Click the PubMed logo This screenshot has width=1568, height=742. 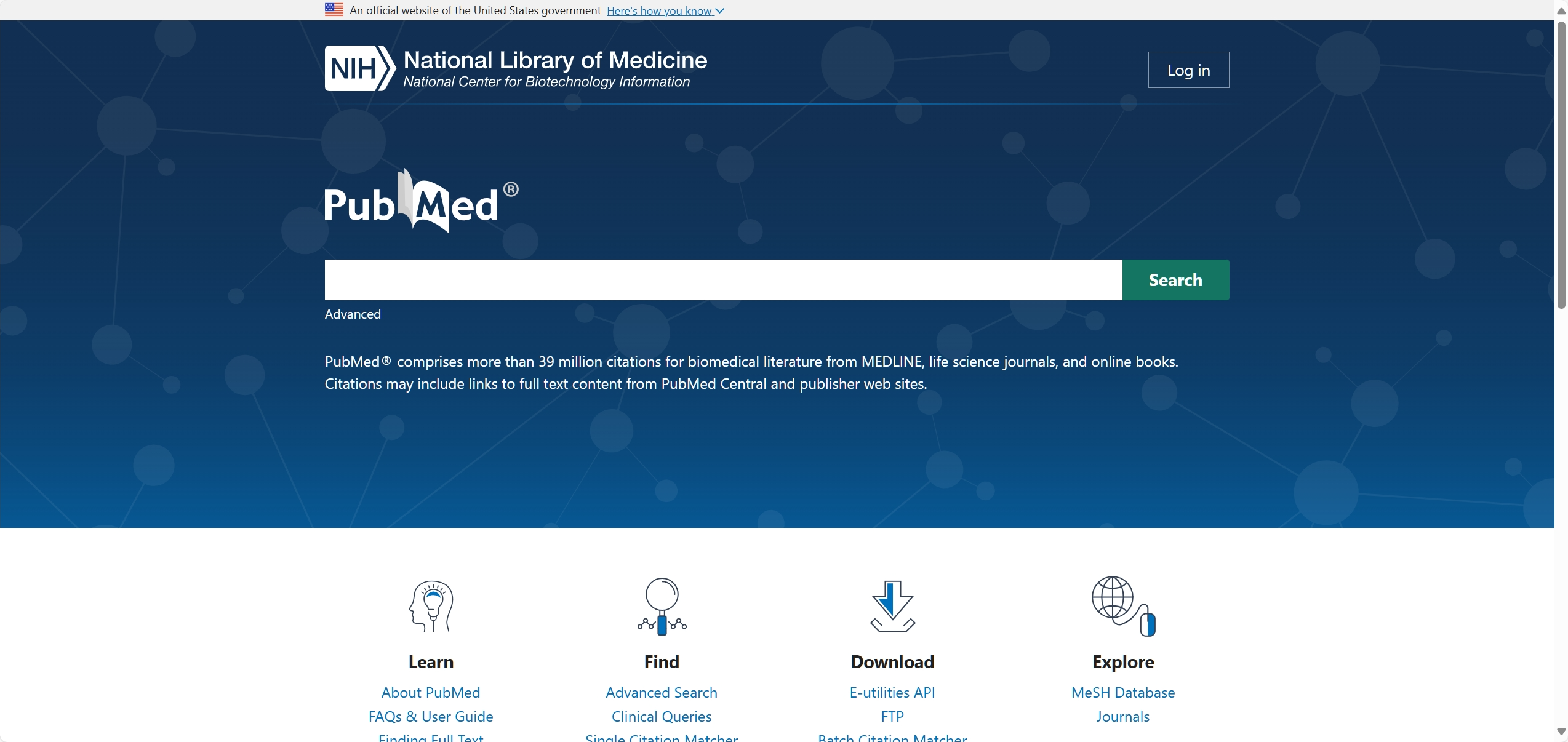422,201
